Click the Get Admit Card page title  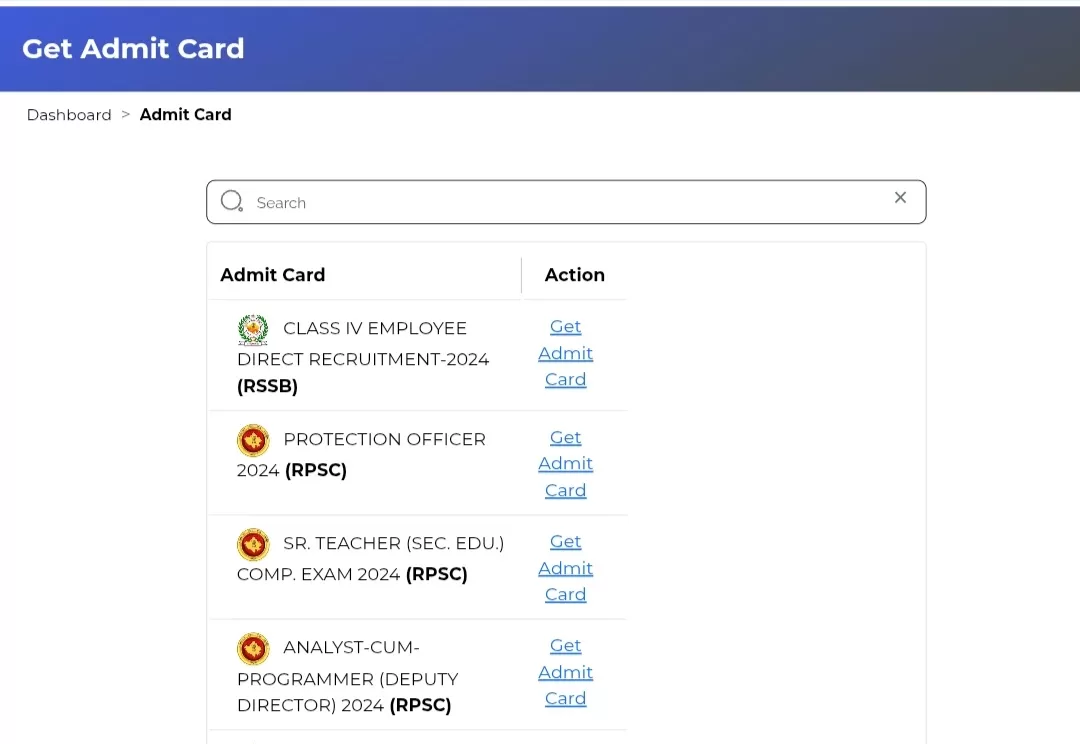(x=133, y=49)
